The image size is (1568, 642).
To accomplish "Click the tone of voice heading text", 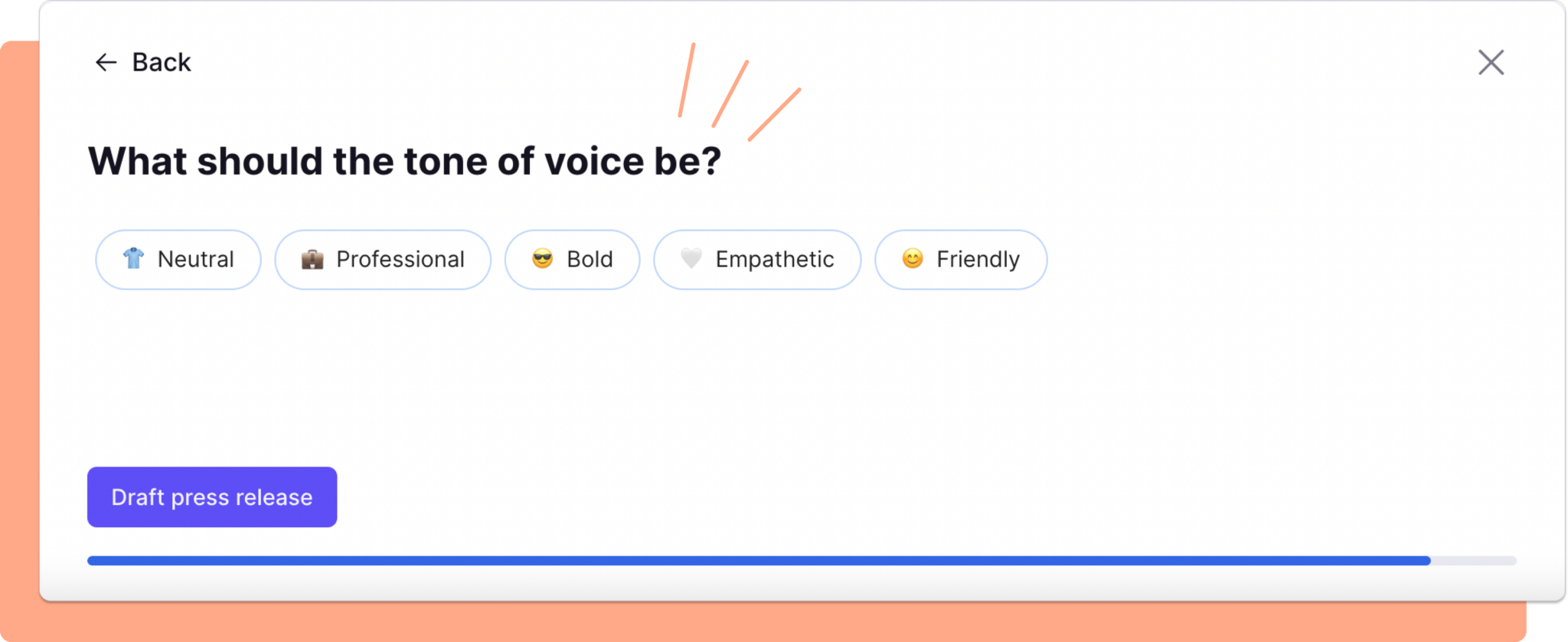I will [403, 160].
